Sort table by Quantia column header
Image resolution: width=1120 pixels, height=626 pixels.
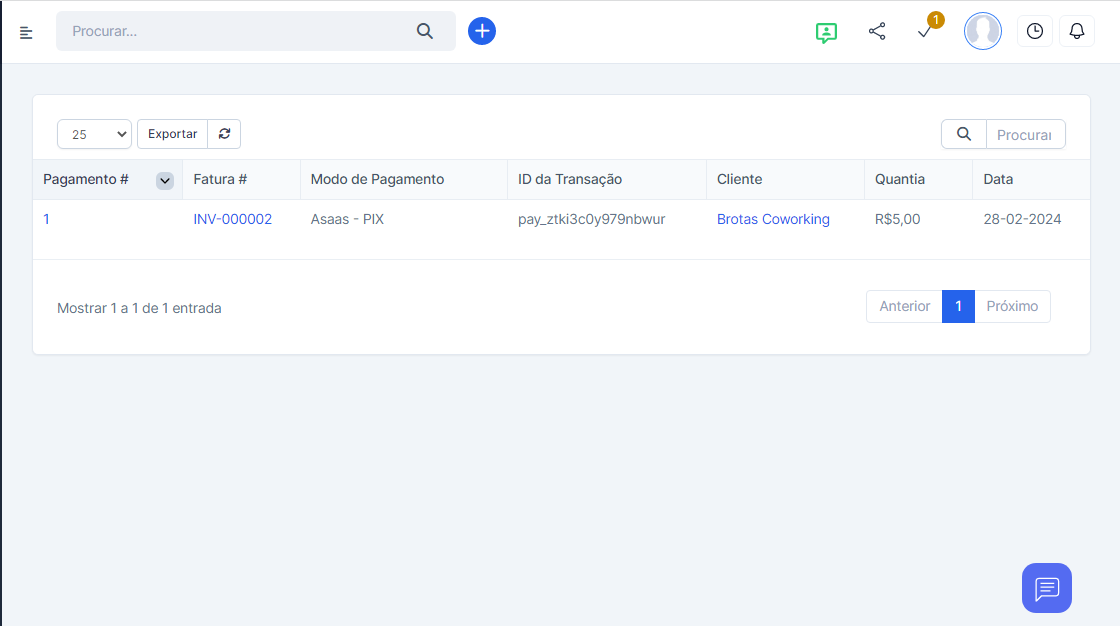pos(900,180)
